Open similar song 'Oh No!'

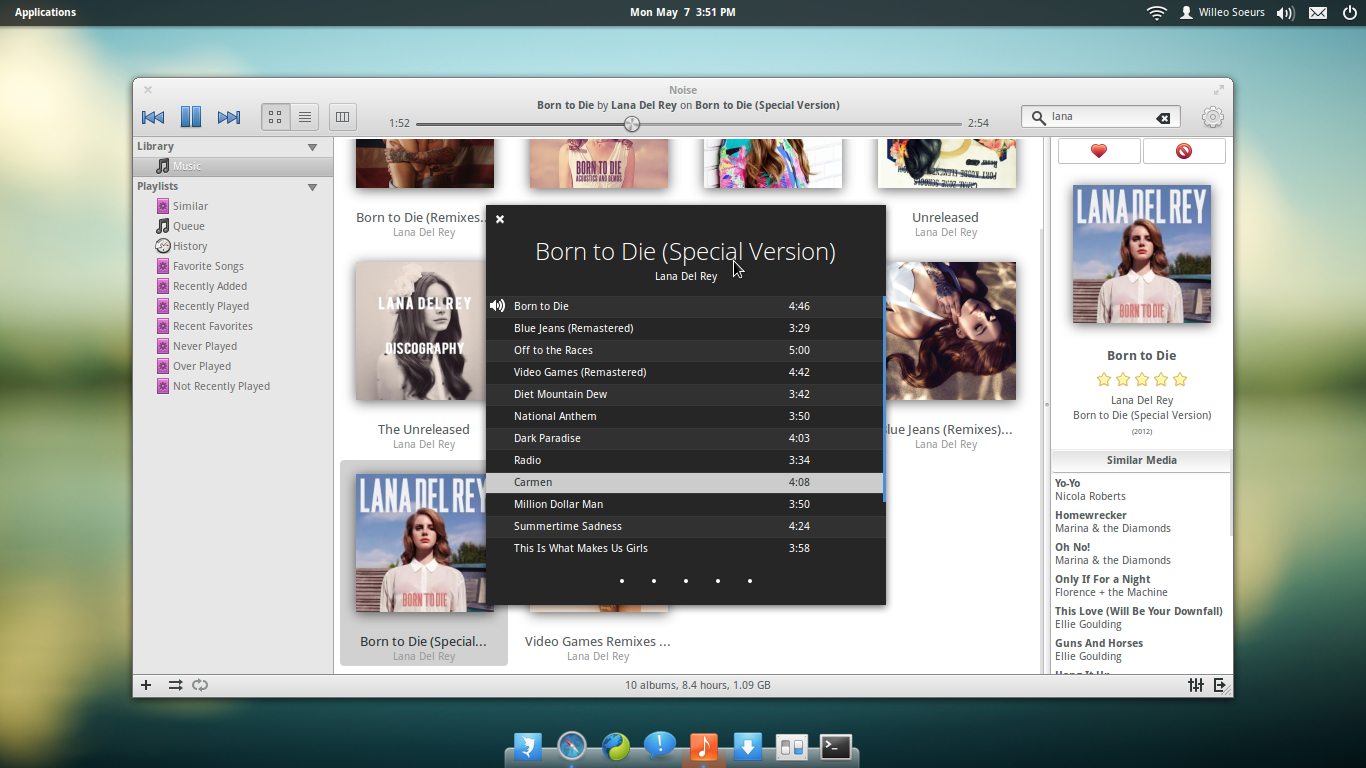[x=1141, y=554]
